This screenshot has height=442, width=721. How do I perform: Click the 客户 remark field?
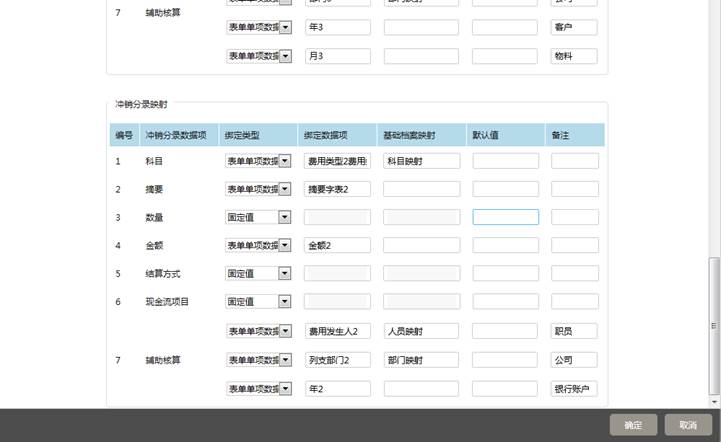click(x=574, y=28)
